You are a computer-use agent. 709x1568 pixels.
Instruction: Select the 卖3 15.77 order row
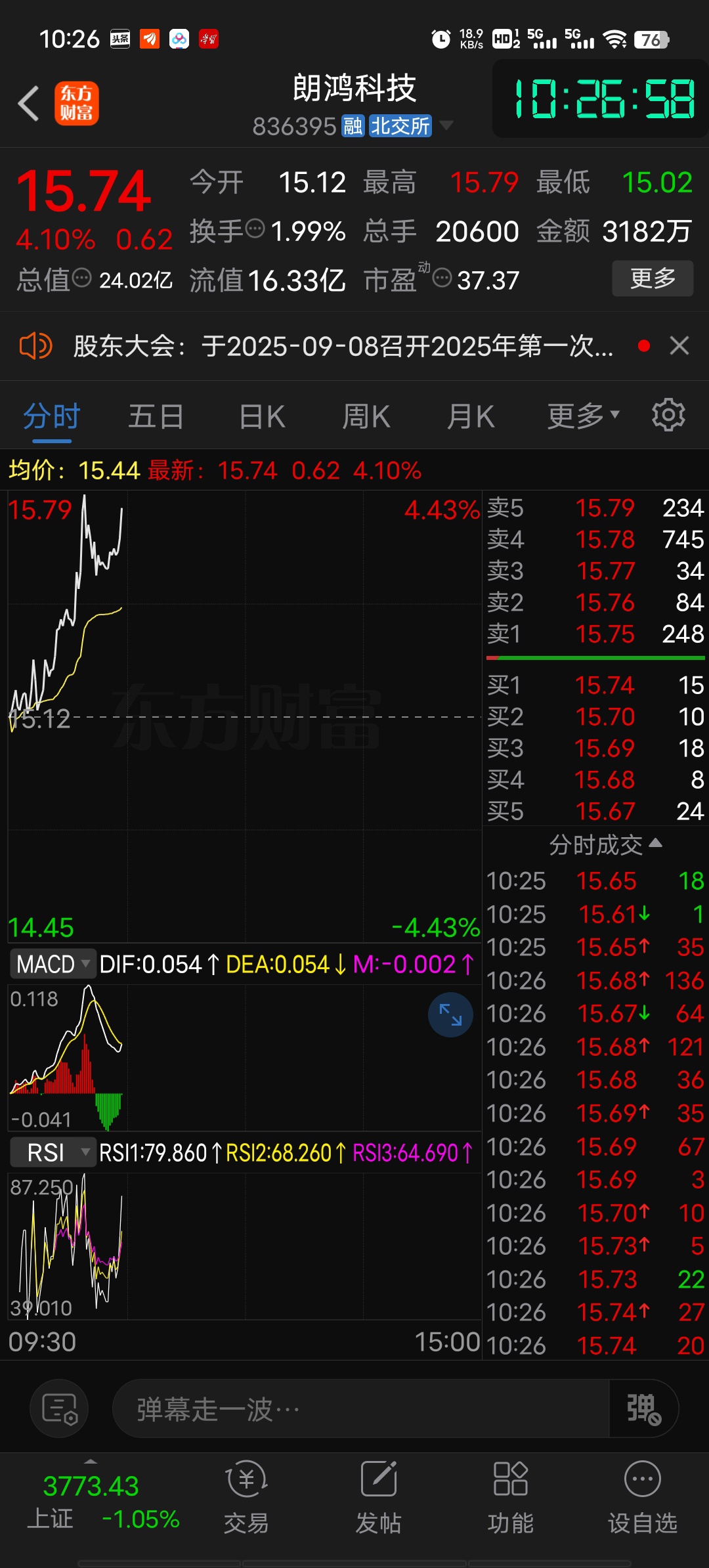tap(595, 571)
